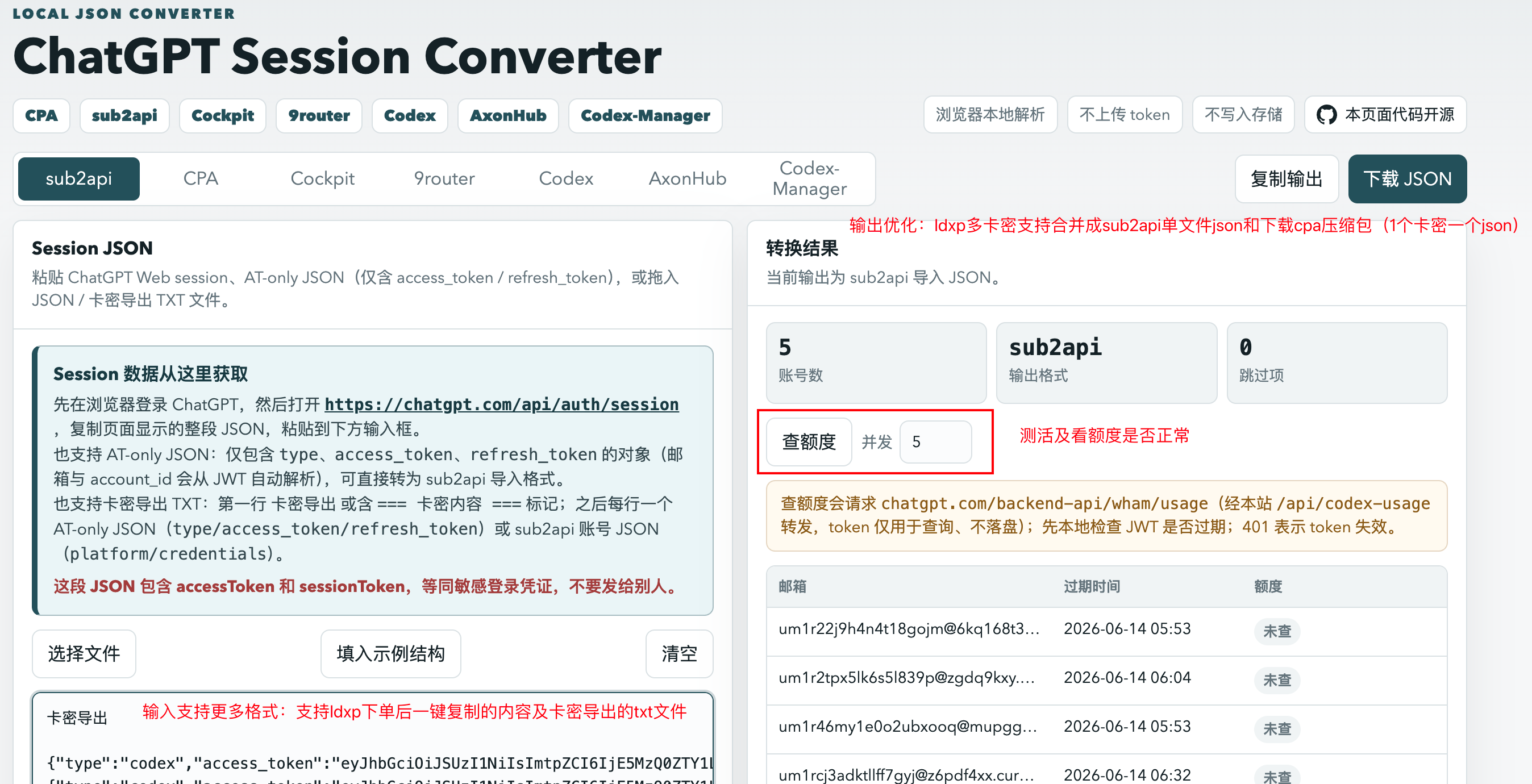Click the Codex-Manager badge under the title
This screenshot has width=1532, height=784.
[x=646, y=115]
